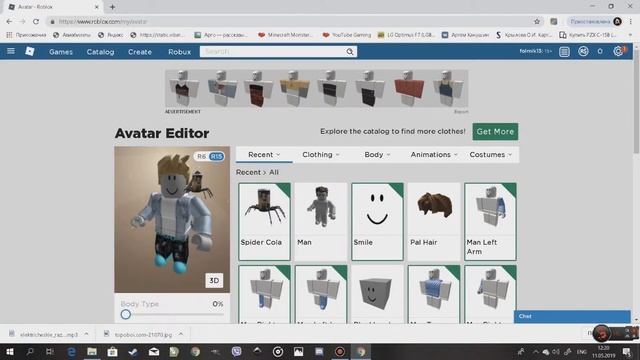Screen dimensions: 640x360
Task: Open the Chat panel
Action: [x=572, y=316]
